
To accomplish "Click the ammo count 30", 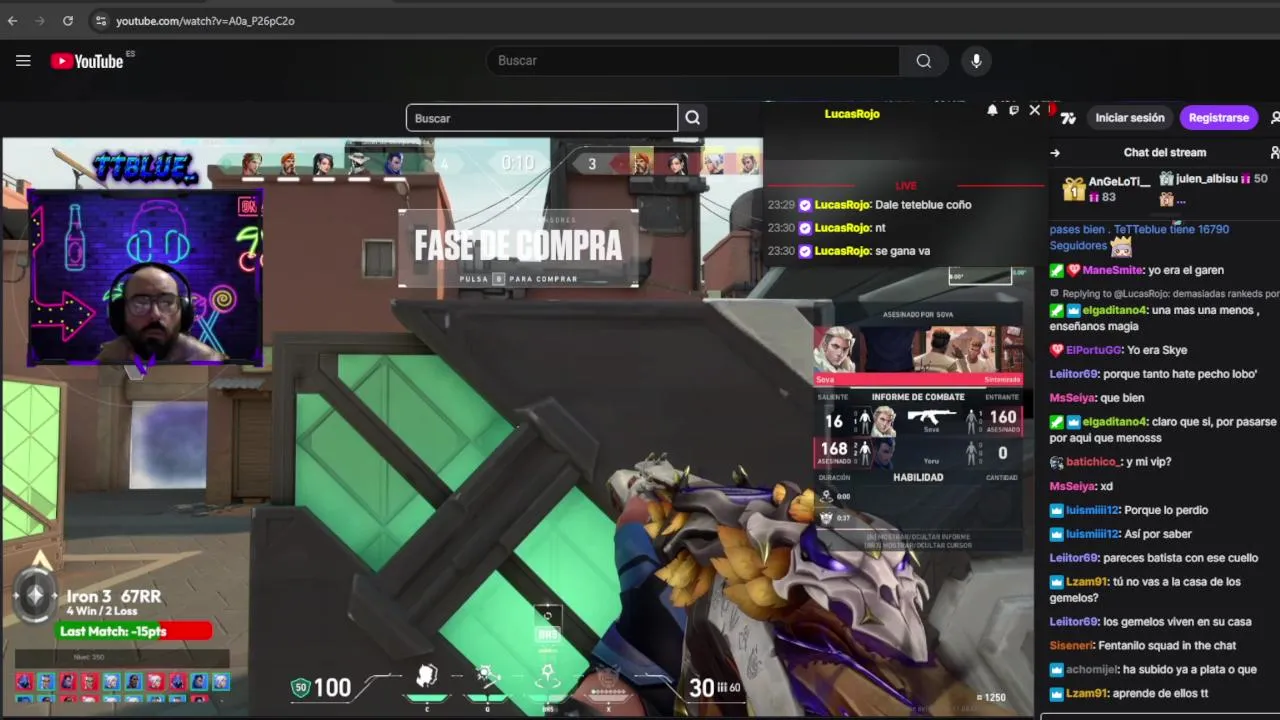I will click(701, 688).
